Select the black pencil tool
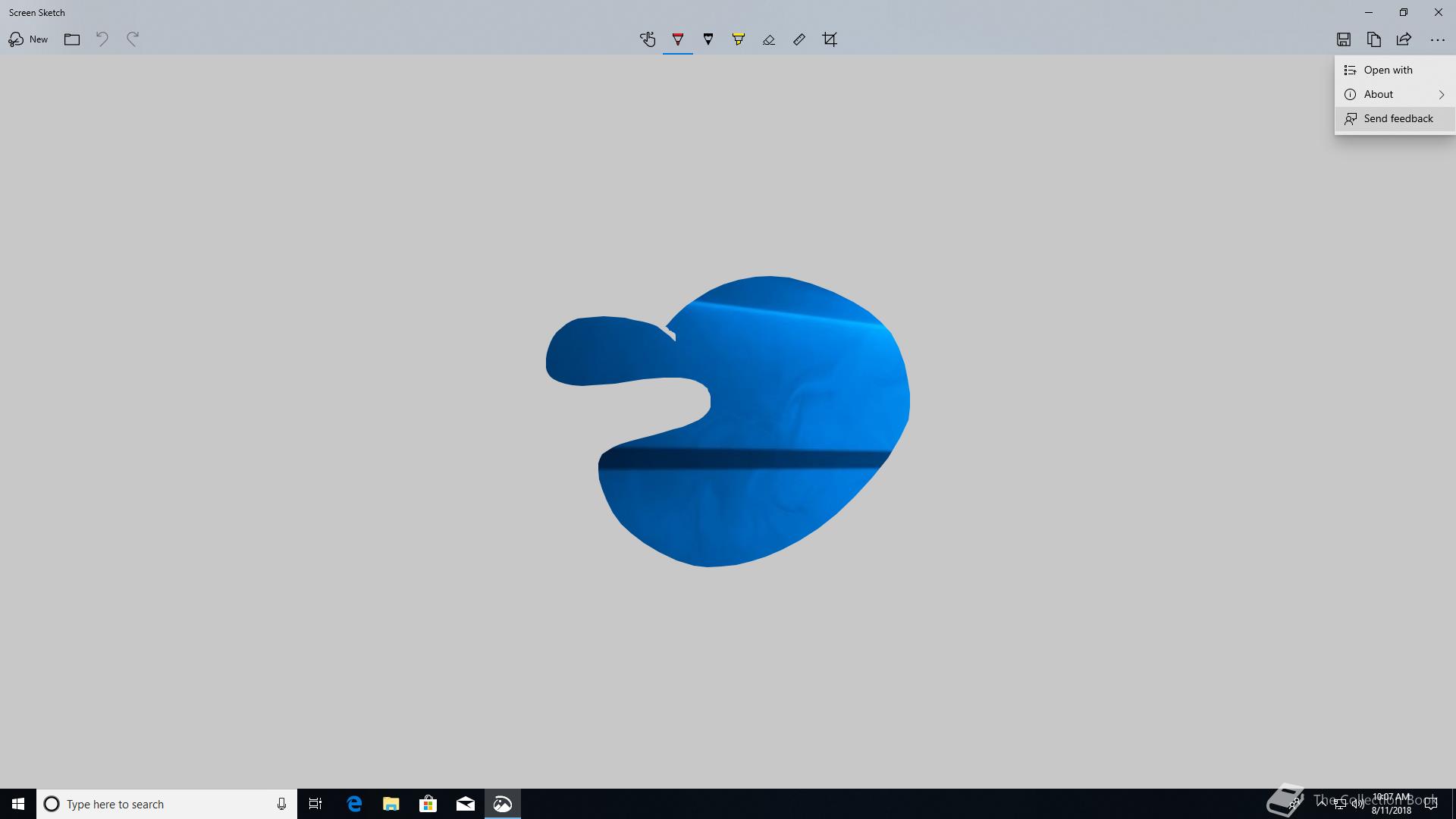This screenshot has width=1456, height=819. coord(708,39)
